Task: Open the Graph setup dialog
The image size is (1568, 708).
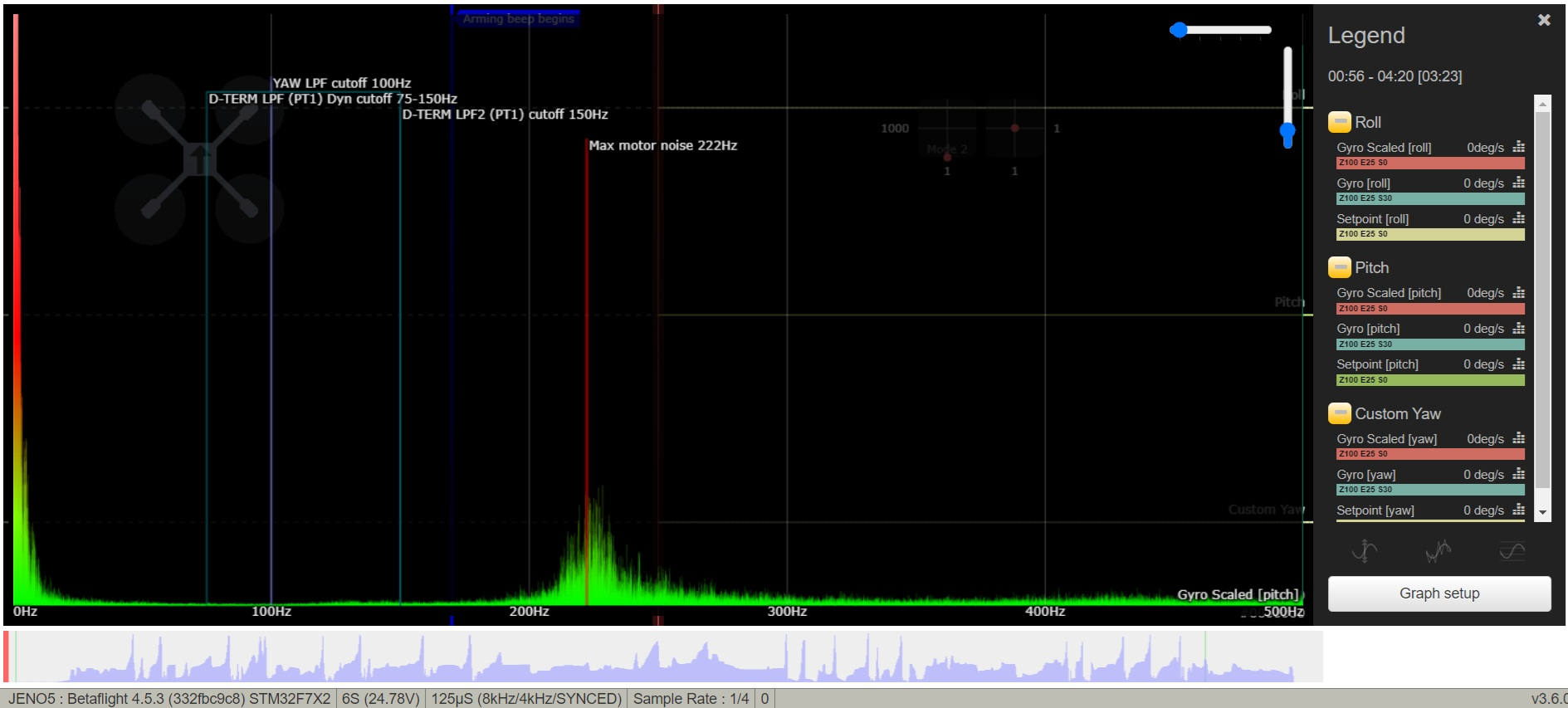Action: [x=1439, y=593]
